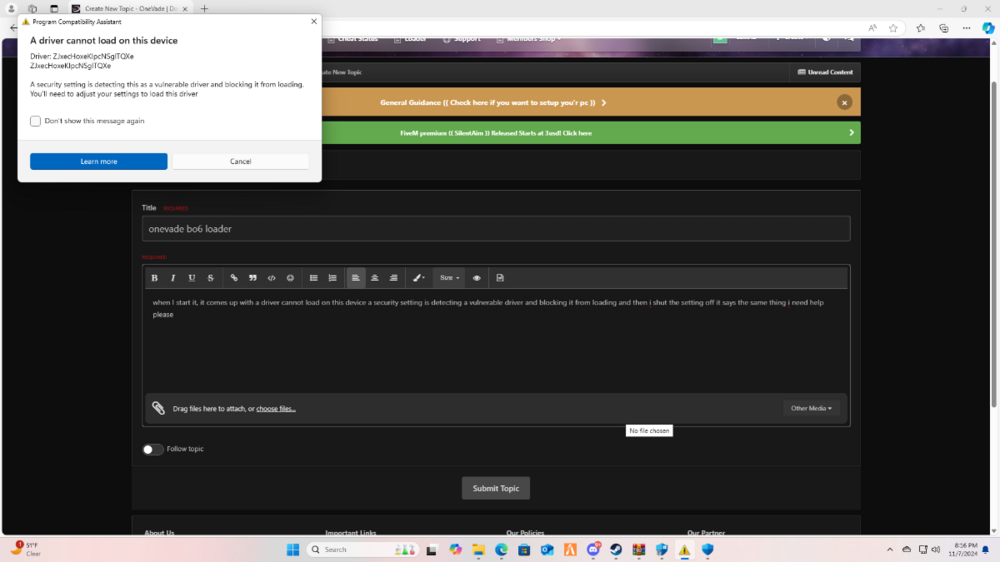Open Microsoft Store from taskbar
This screenshot has height=562, width=1000.
[524, 550]
